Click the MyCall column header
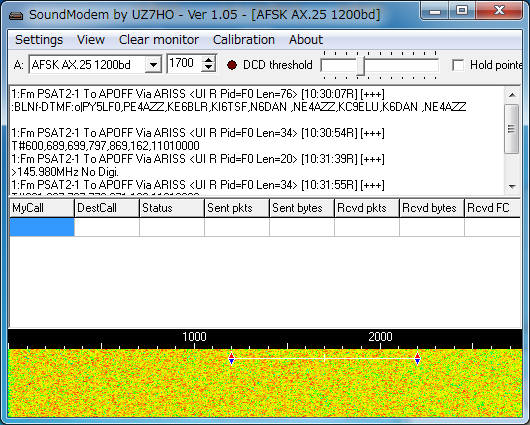530x425 pixels. click(x=42, y=208)
